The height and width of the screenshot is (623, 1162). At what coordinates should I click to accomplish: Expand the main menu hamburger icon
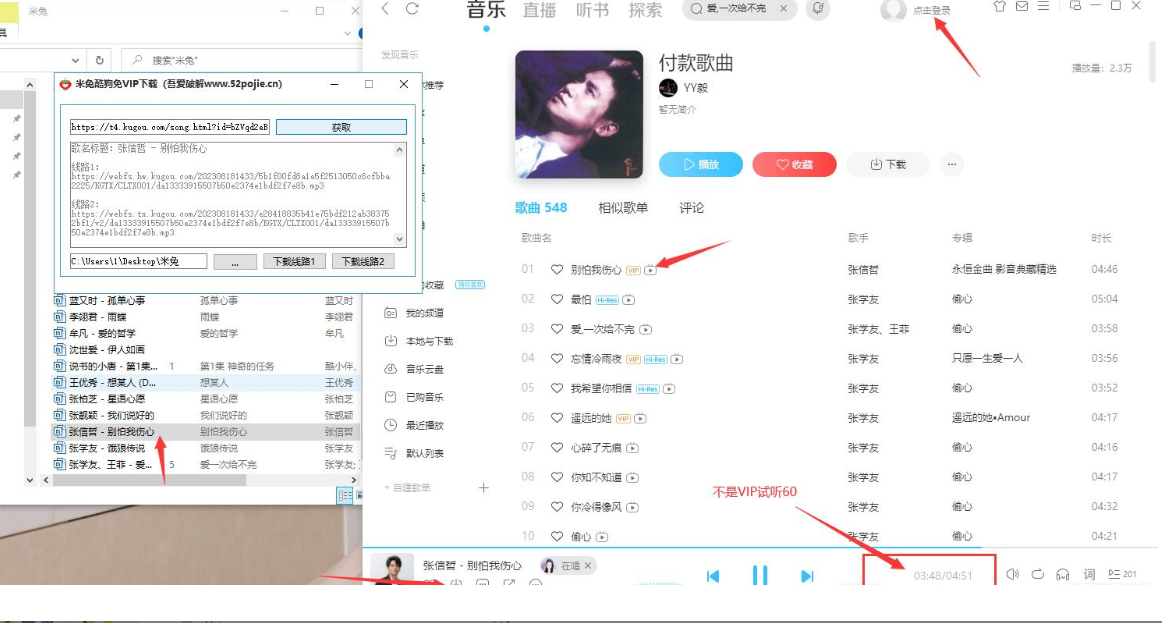(x=1043, y=6)
